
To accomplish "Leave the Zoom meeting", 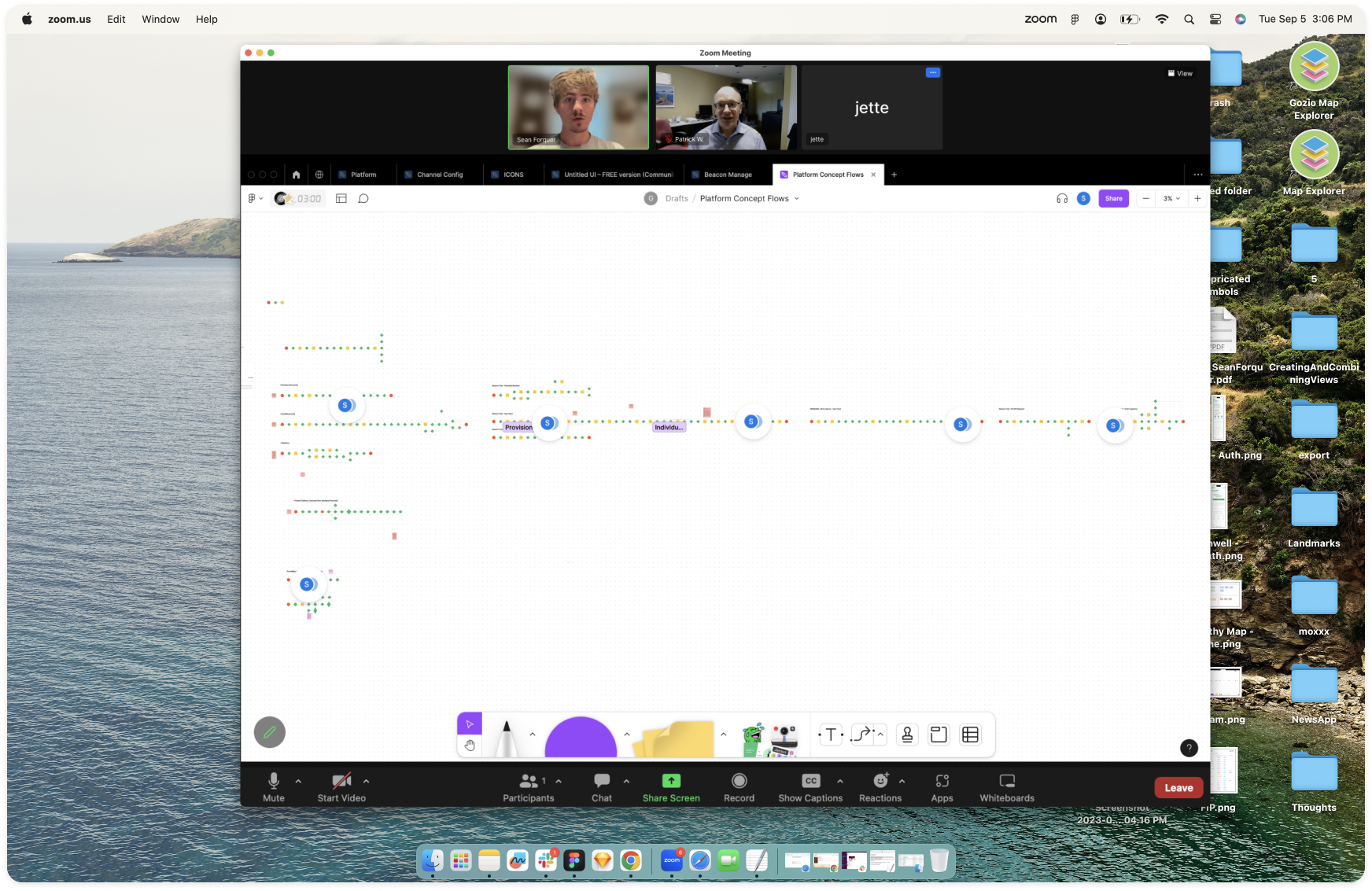I will tap(1178, 788).
